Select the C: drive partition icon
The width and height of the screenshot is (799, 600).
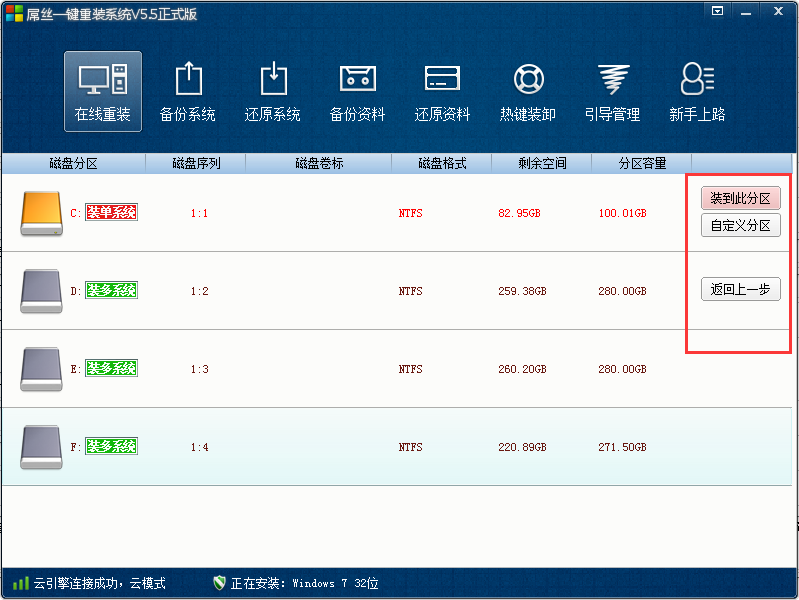41,213
